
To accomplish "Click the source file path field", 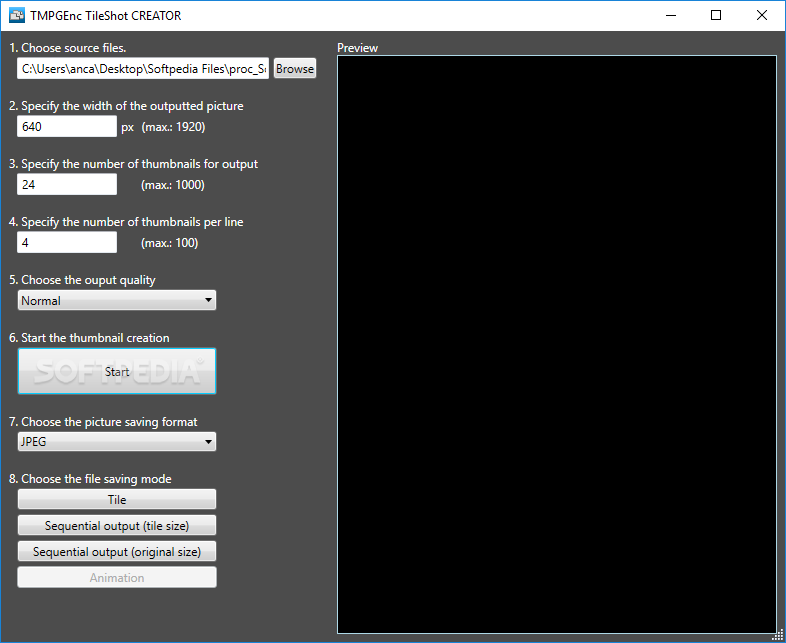I will coord(143,69).
